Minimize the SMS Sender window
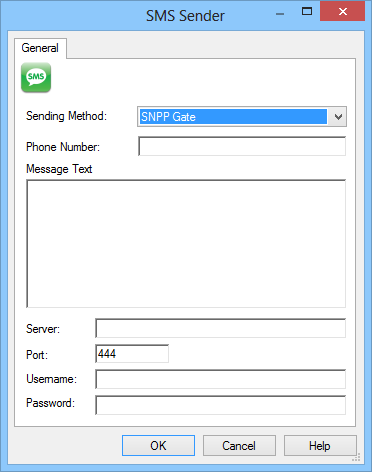This screenshot has height=472, width=372. click(280, 14)
